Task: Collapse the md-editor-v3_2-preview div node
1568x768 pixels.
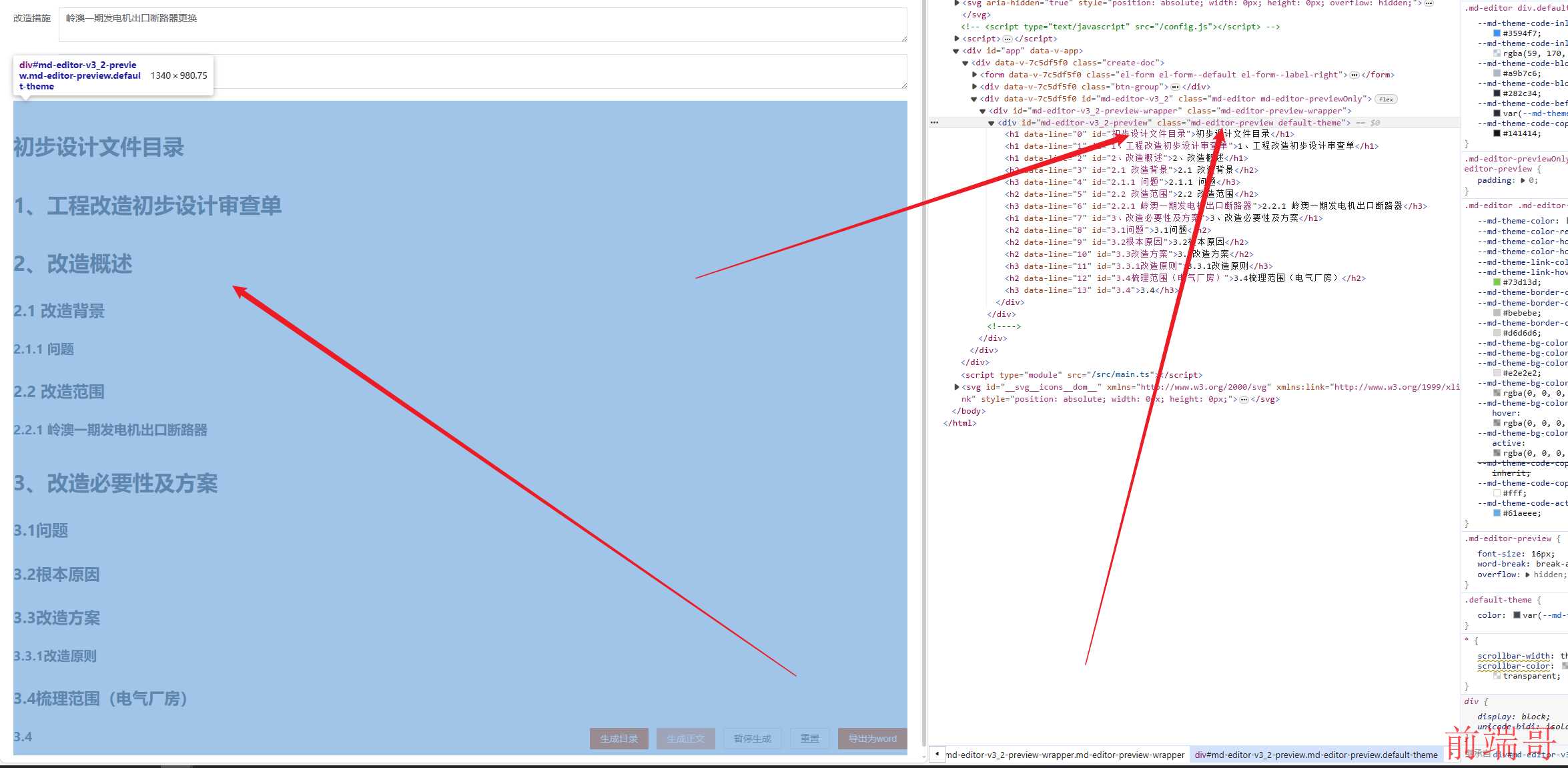Action: [x=992, y=123]
